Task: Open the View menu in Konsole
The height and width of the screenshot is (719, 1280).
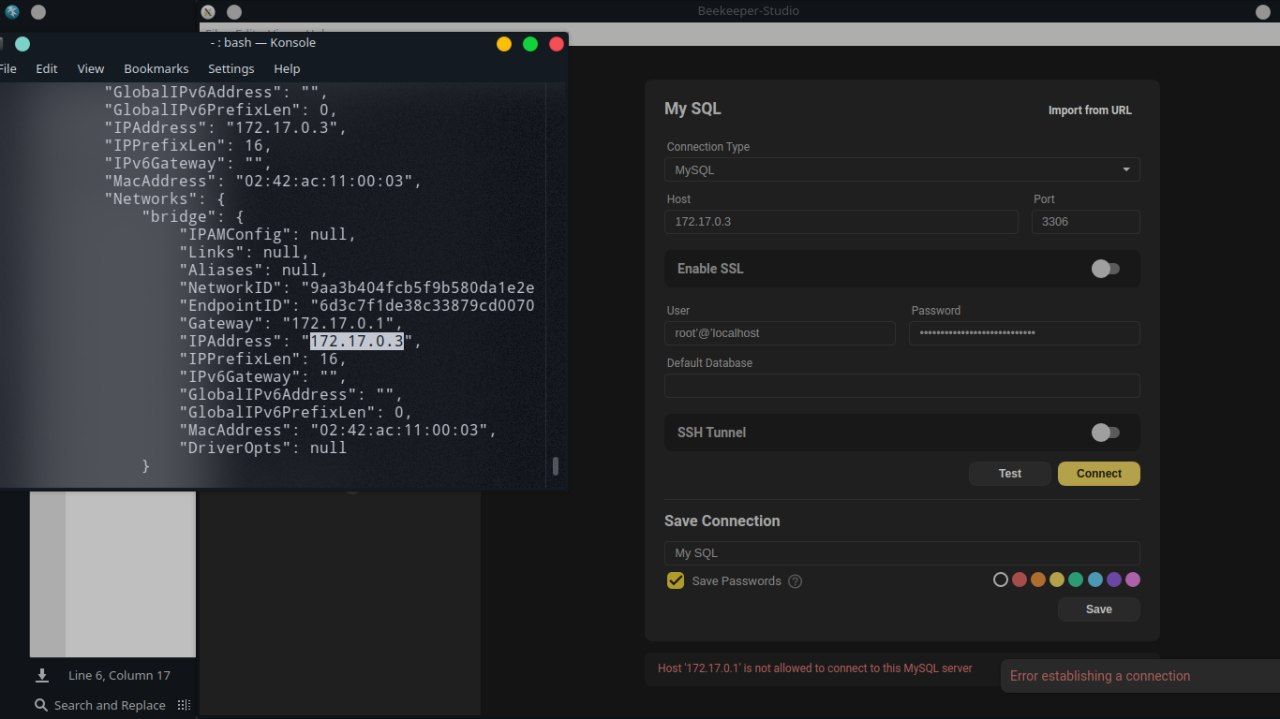Action: point(91,69)
